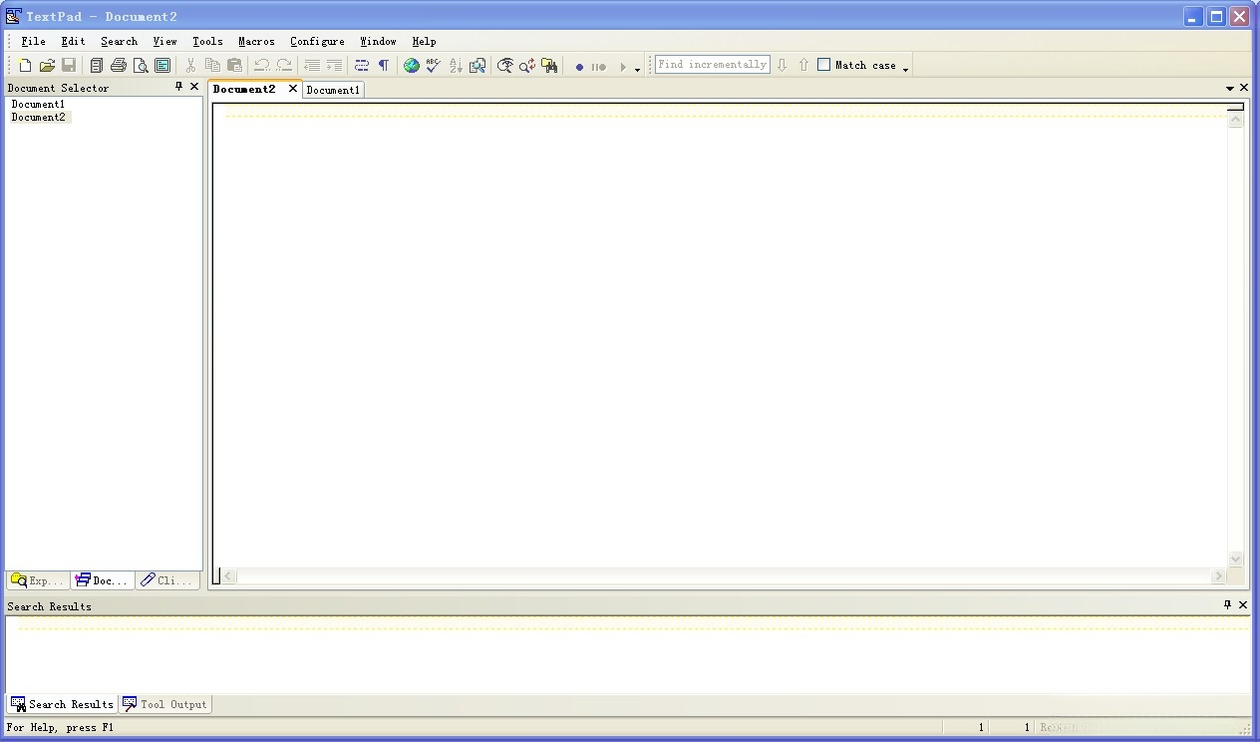Click the decrease indent icon
The height and width of the screenshot is (742, 1260).
click(x=312, y=65)
